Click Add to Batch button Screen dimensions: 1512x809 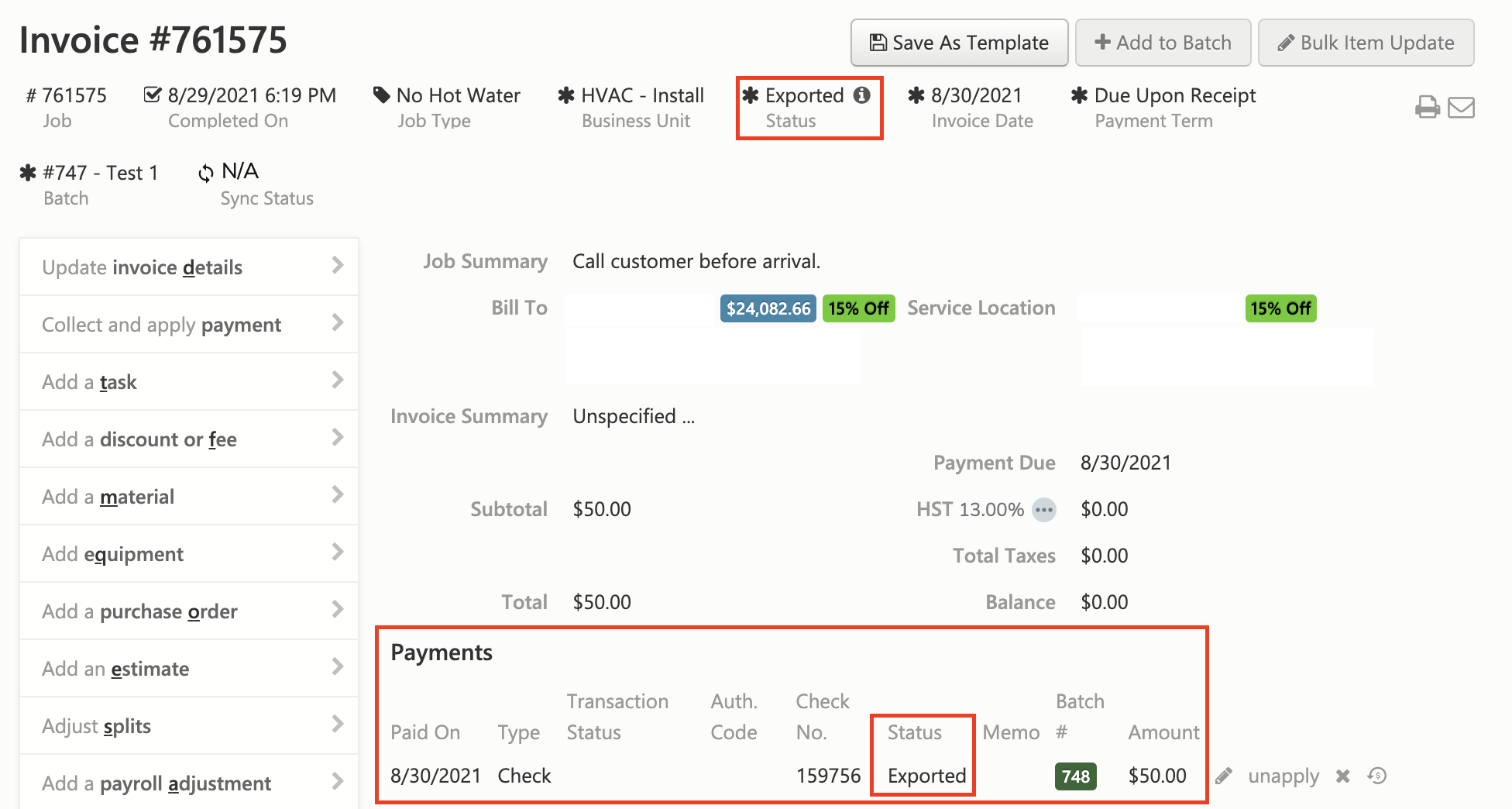1163,43
